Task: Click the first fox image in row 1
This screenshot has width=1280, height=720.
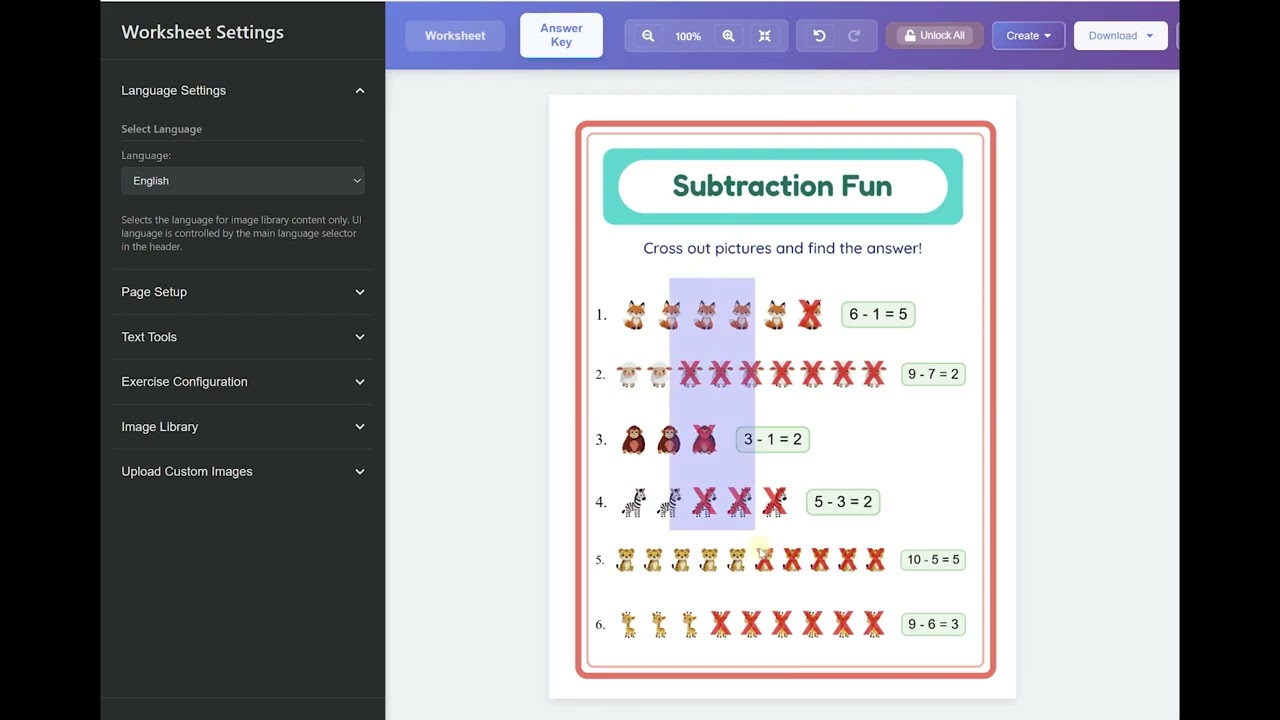Action: tap(635, 315)
